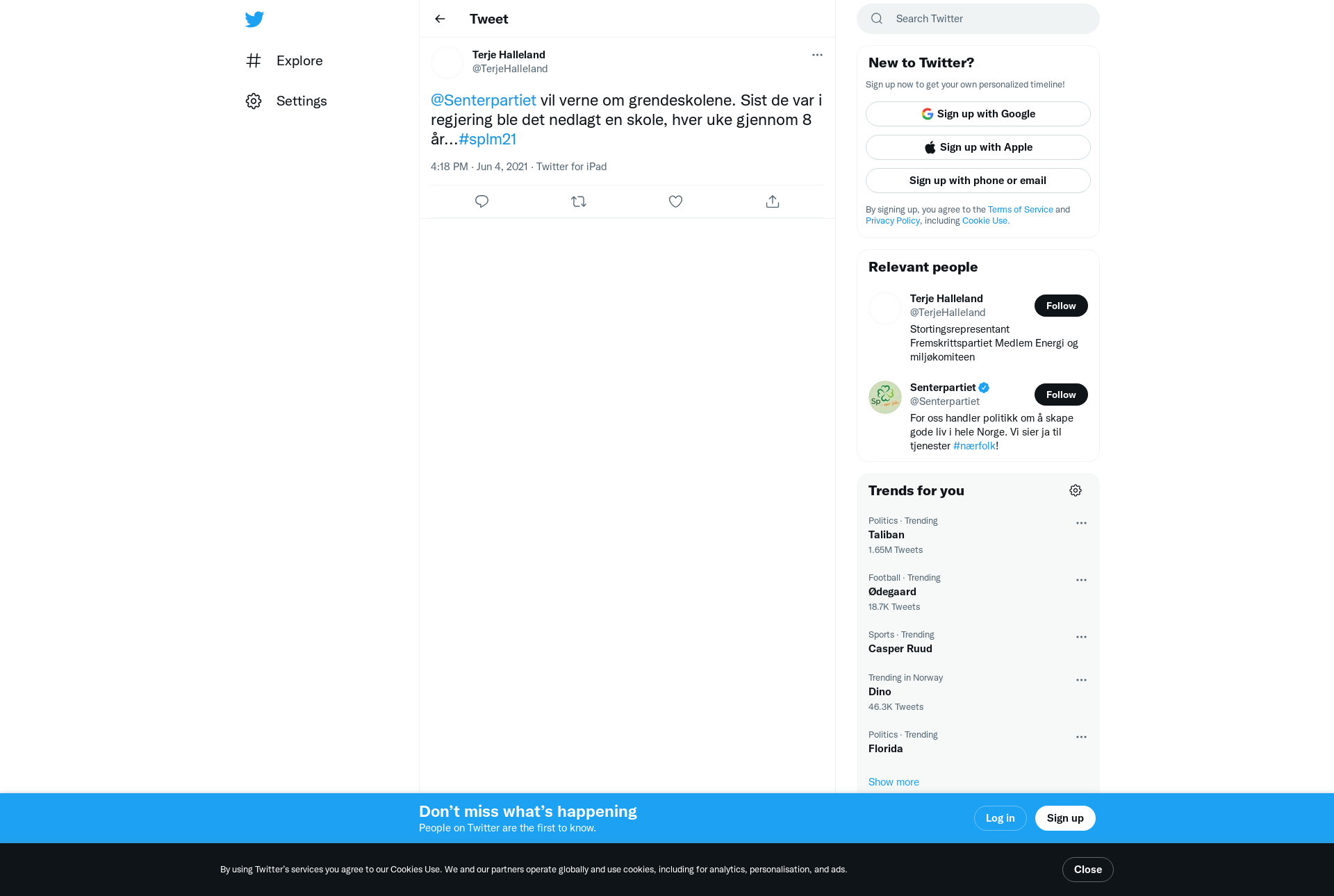Open the #splm21 hashtag link
This screenshot has height=896, width=1334.
pos(487,139)
